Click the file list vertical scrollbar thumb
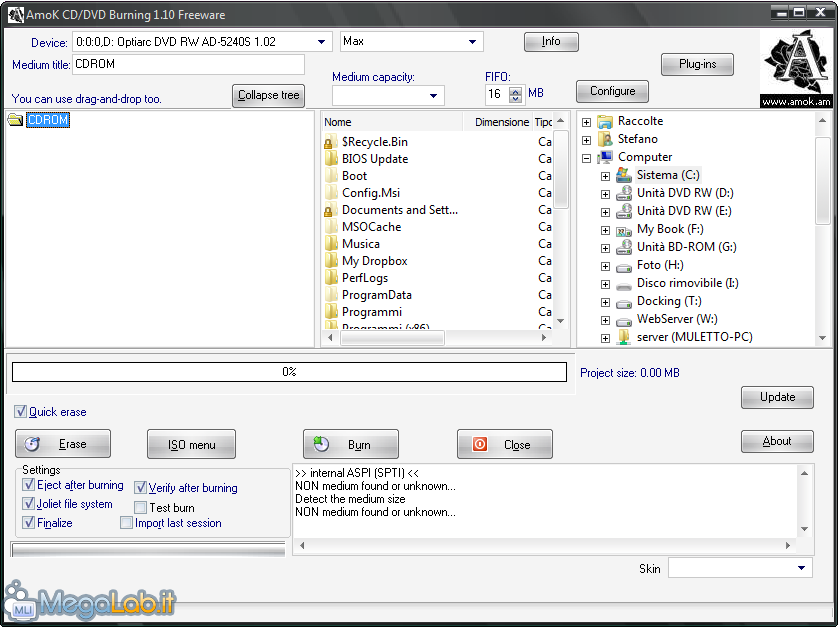This screenshot has height=627, width=838. pos(560,168)
